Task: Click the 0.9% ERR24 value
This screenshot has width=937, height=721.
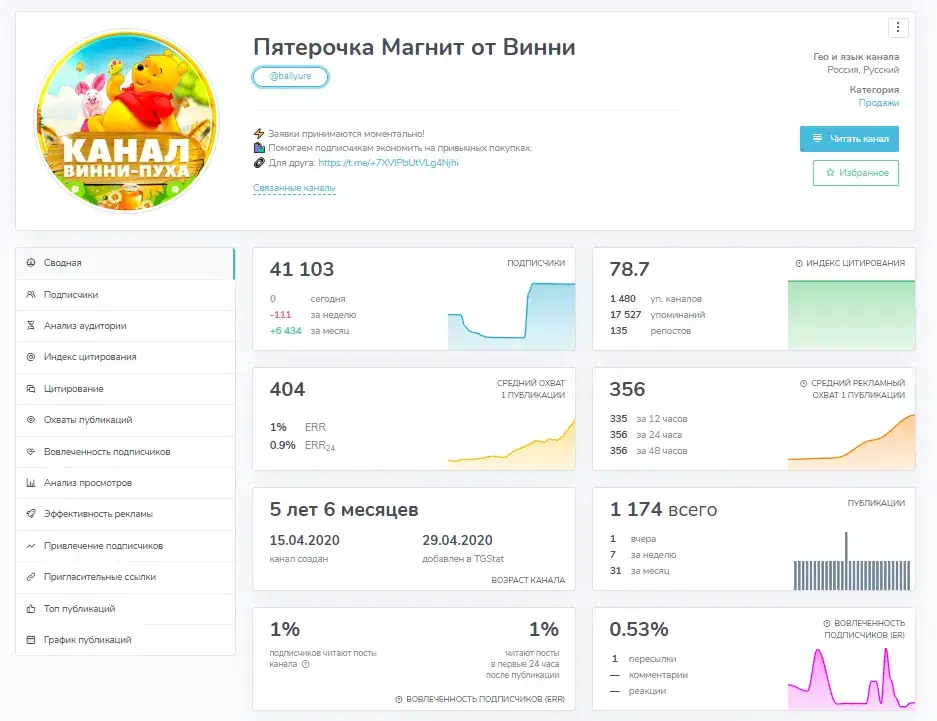Action: point(283,446)
